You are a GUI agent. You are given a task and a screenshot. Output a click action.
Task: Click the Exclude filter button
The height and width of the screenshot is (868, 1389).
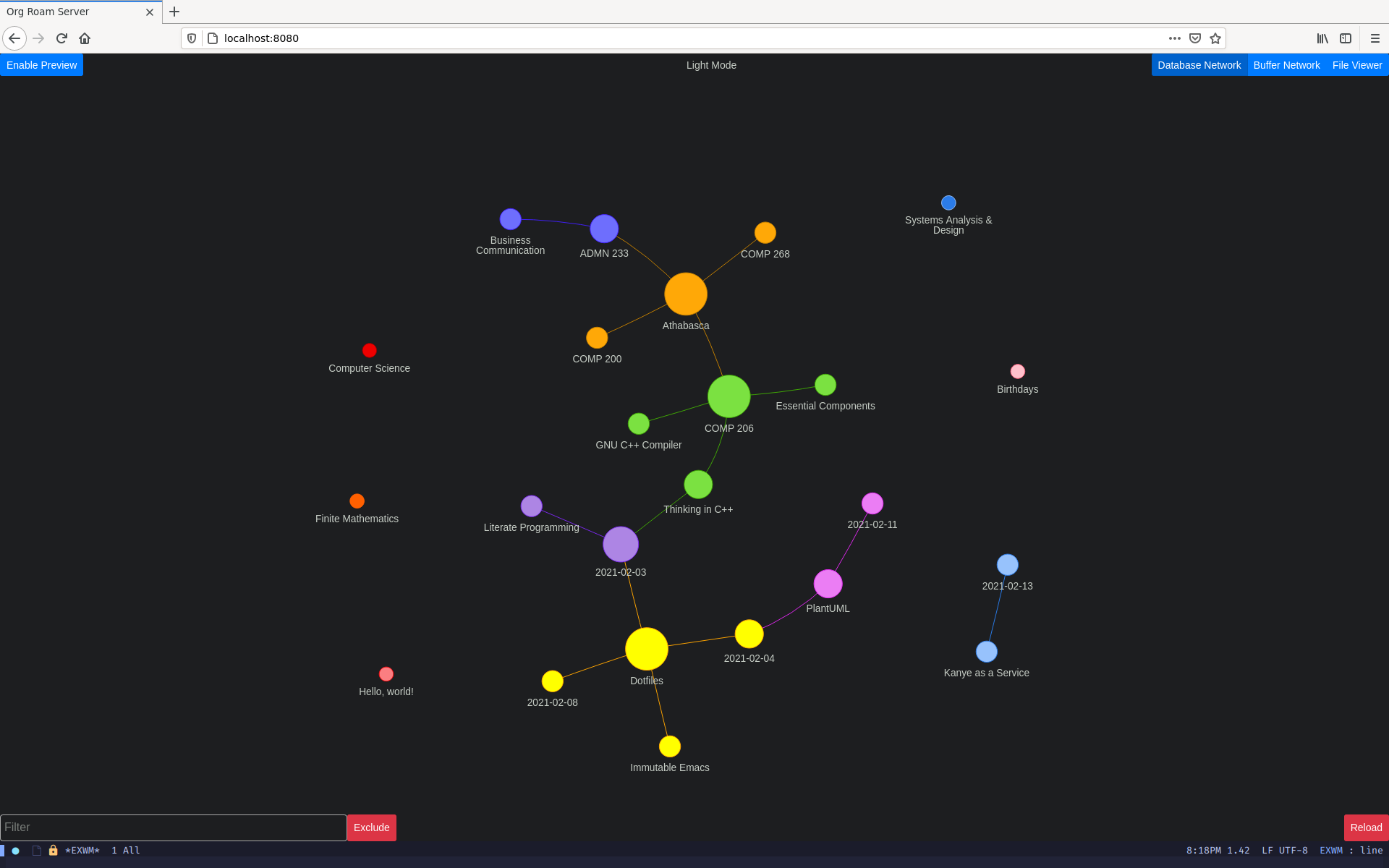click(371, 827)
